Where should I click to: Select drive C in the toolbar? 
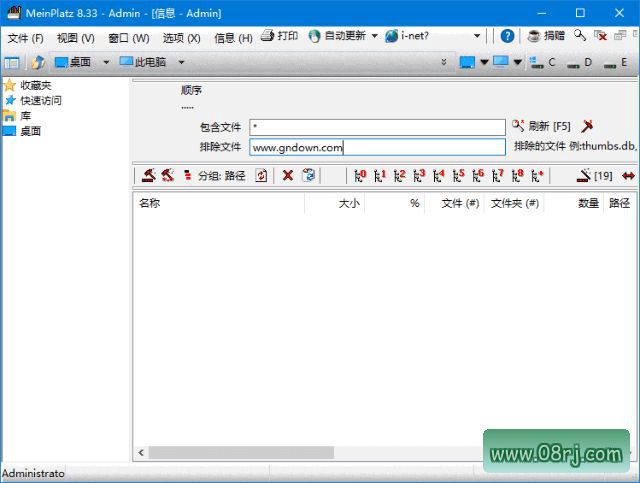542,62
